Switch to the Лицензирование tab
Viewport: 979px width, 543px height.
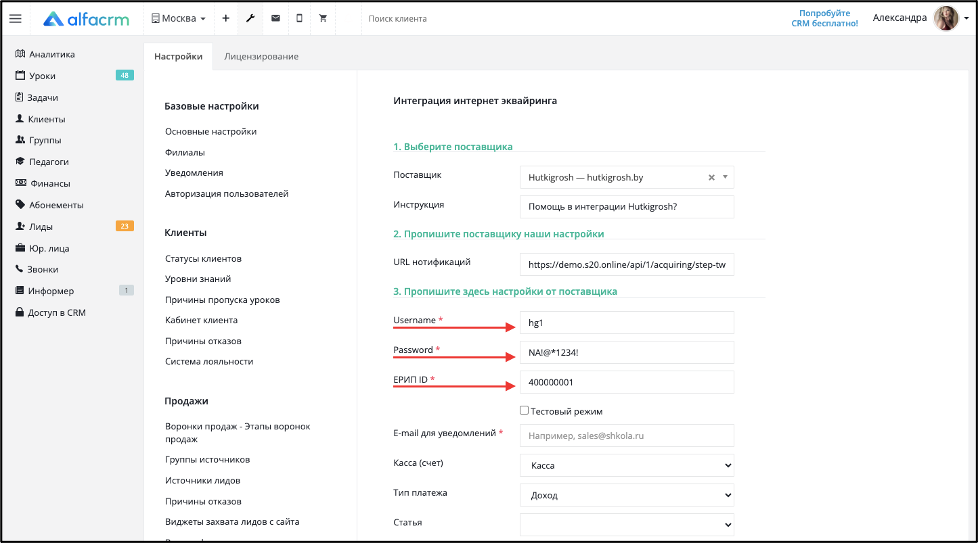point(261,56)
